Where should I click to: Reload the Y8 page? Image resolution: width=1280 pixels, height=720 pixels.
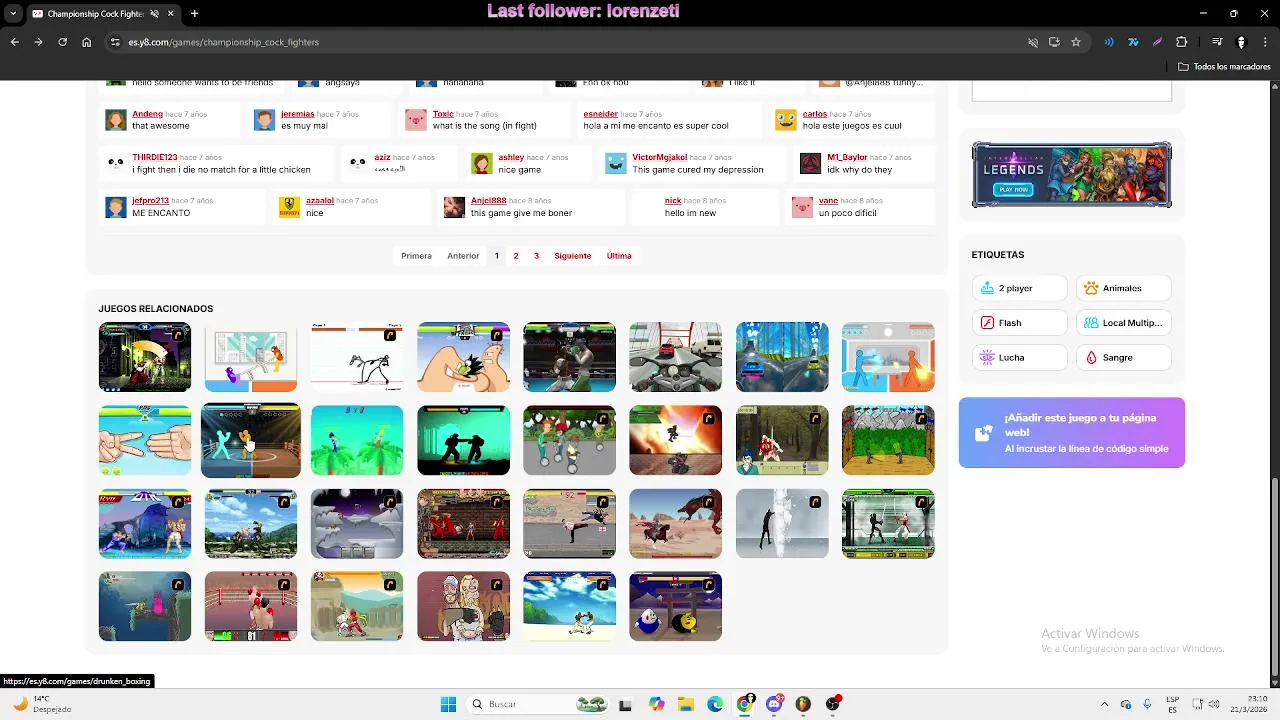62,42
